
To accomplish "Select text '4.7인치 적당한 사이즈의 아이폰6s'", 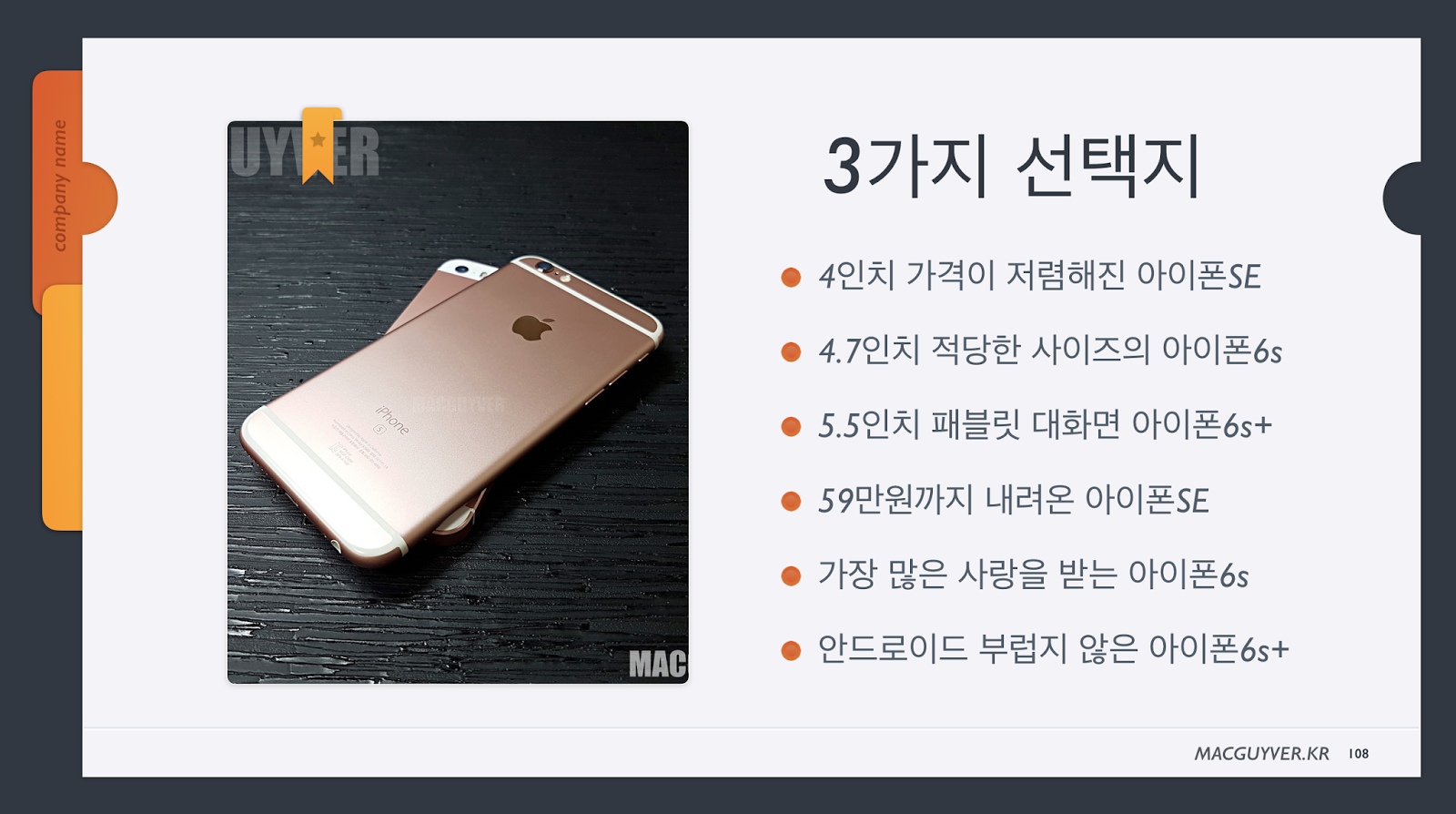I will click(1050, 351).
